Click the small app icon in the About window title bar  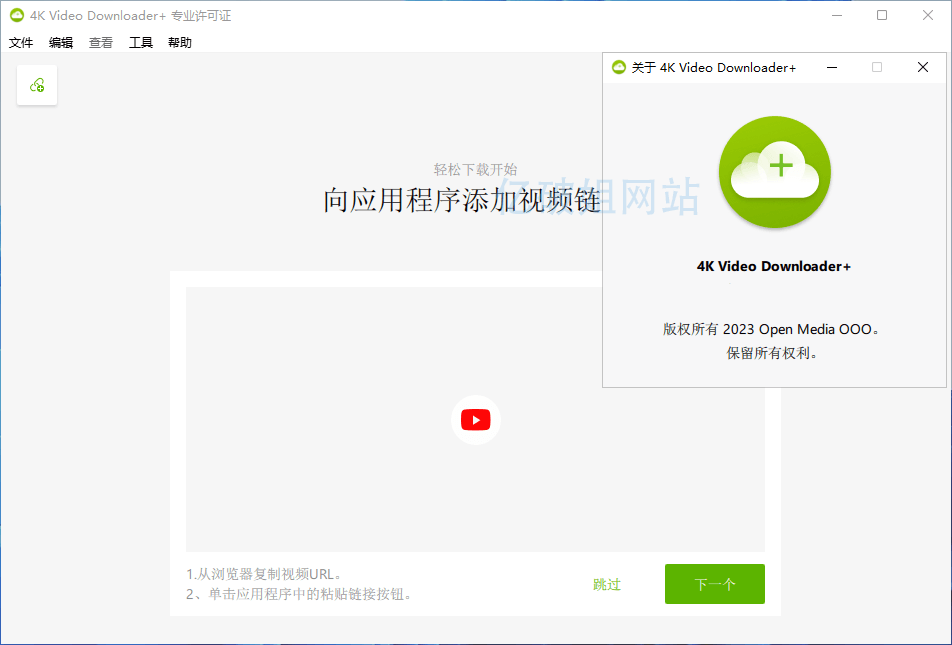tap(619, 67)
